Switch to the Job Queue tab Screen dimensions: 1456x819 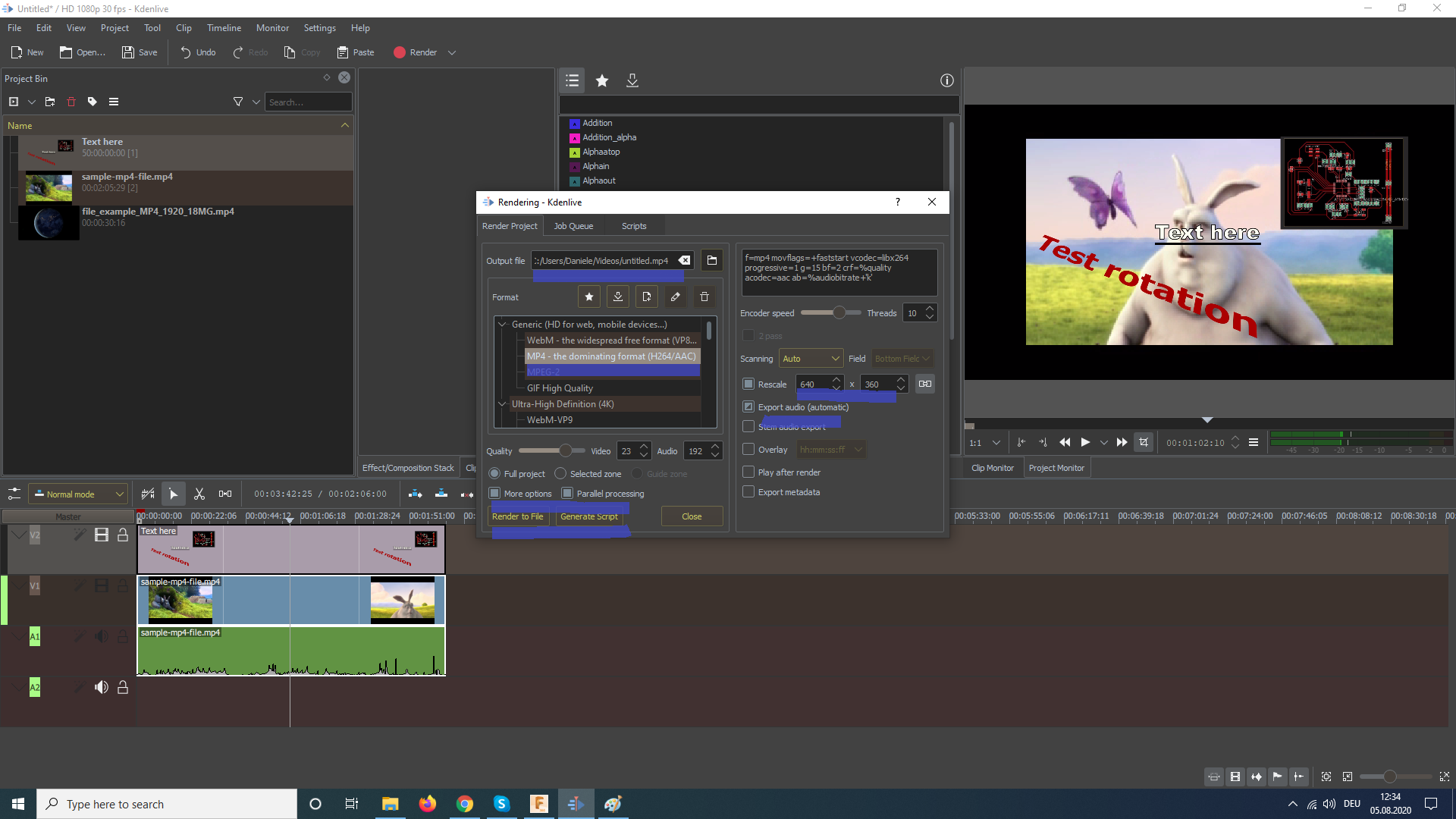point(573,226)
